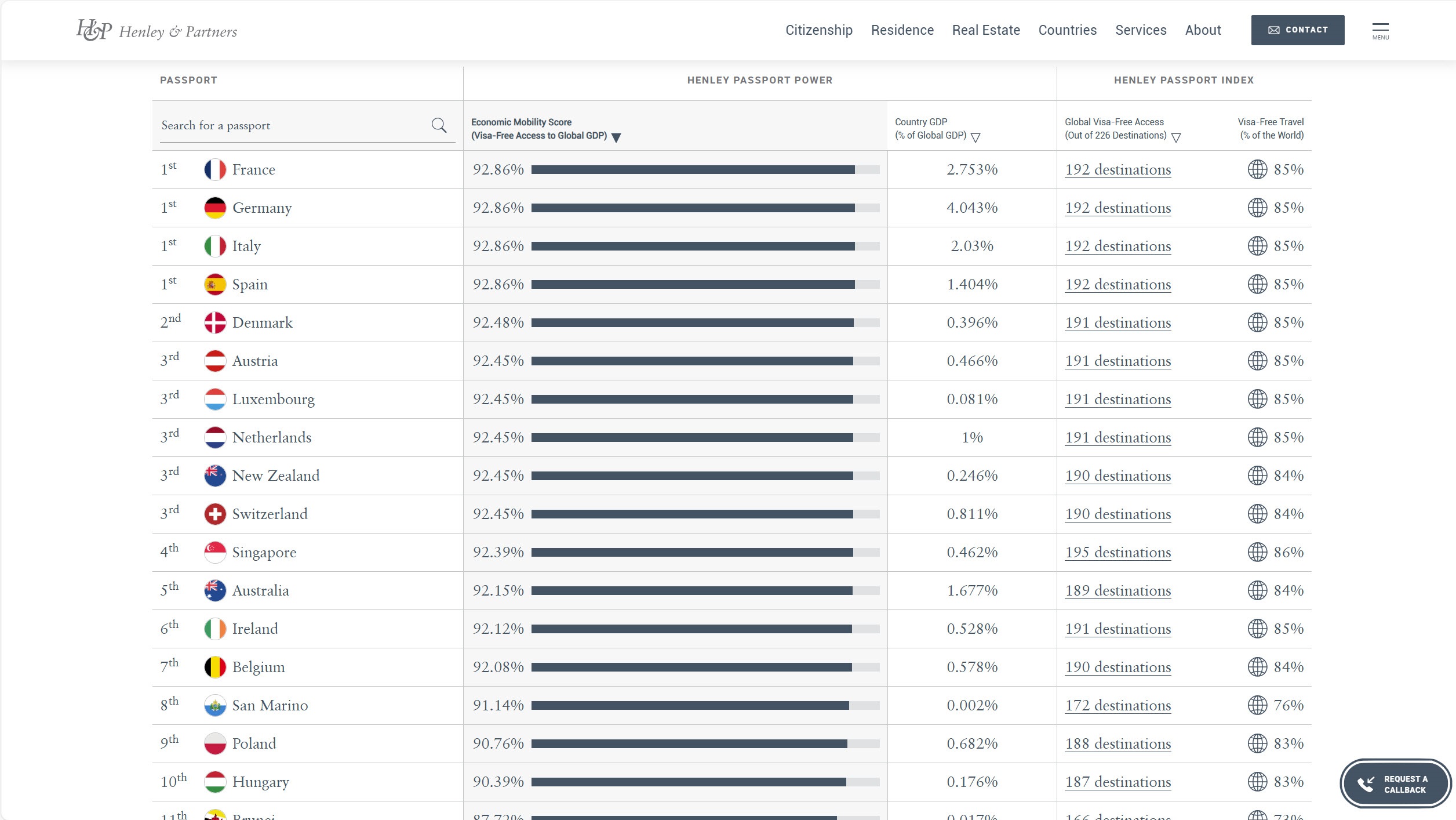Click Hungary's 90.39% score bar

pos(705,782)
